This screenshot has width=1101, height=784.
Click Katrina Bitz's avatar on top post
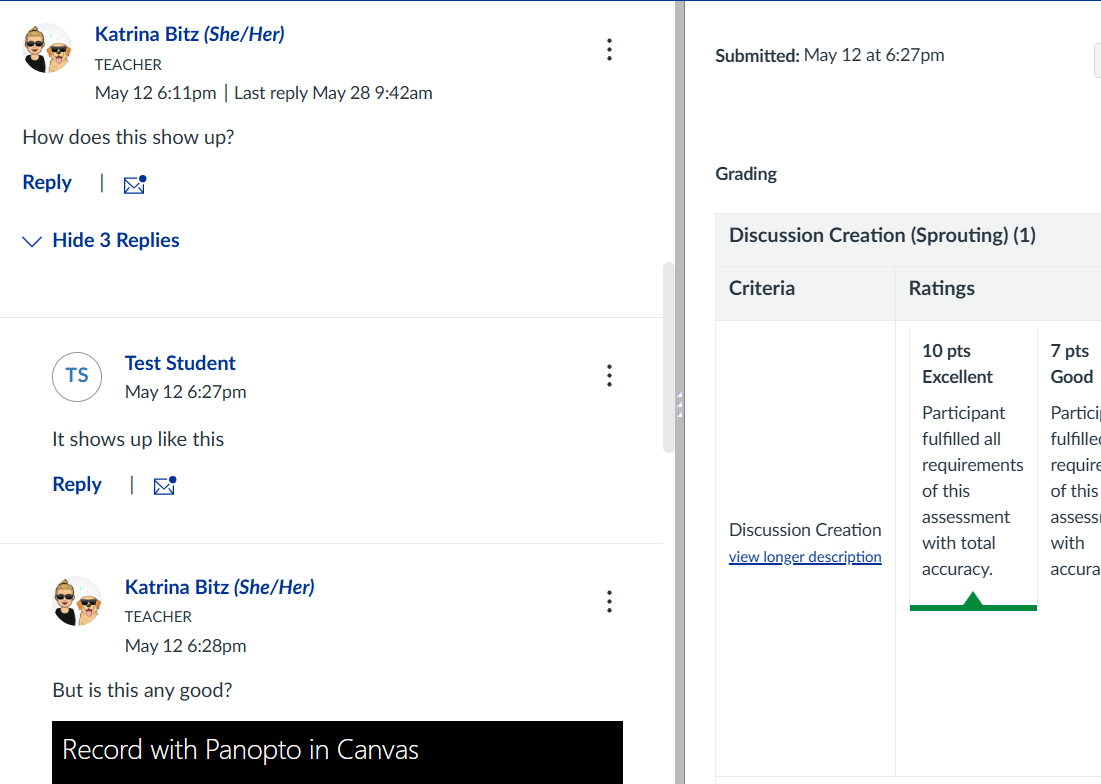pyautogui.click(x=47, y=49)
